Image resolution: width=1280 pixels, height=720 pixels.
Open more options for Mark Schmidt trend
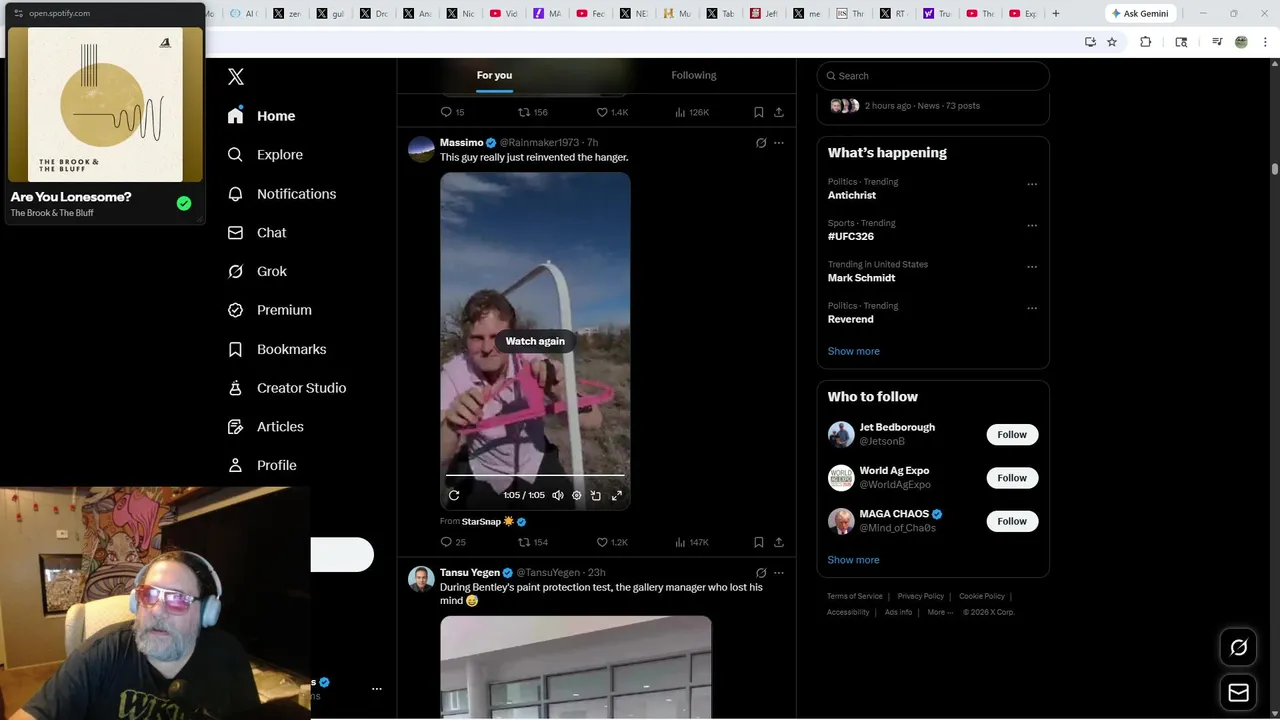(x=1032, y=267)
